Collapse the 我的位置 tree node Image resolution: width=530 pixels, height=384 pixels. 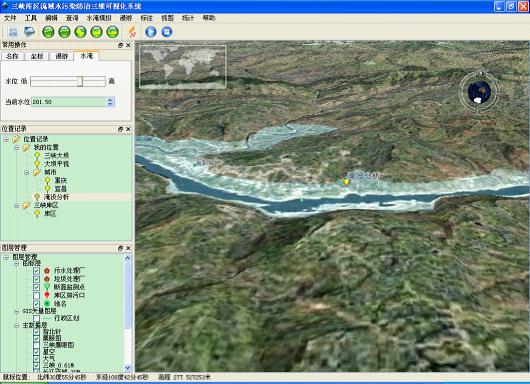point(16,147)
